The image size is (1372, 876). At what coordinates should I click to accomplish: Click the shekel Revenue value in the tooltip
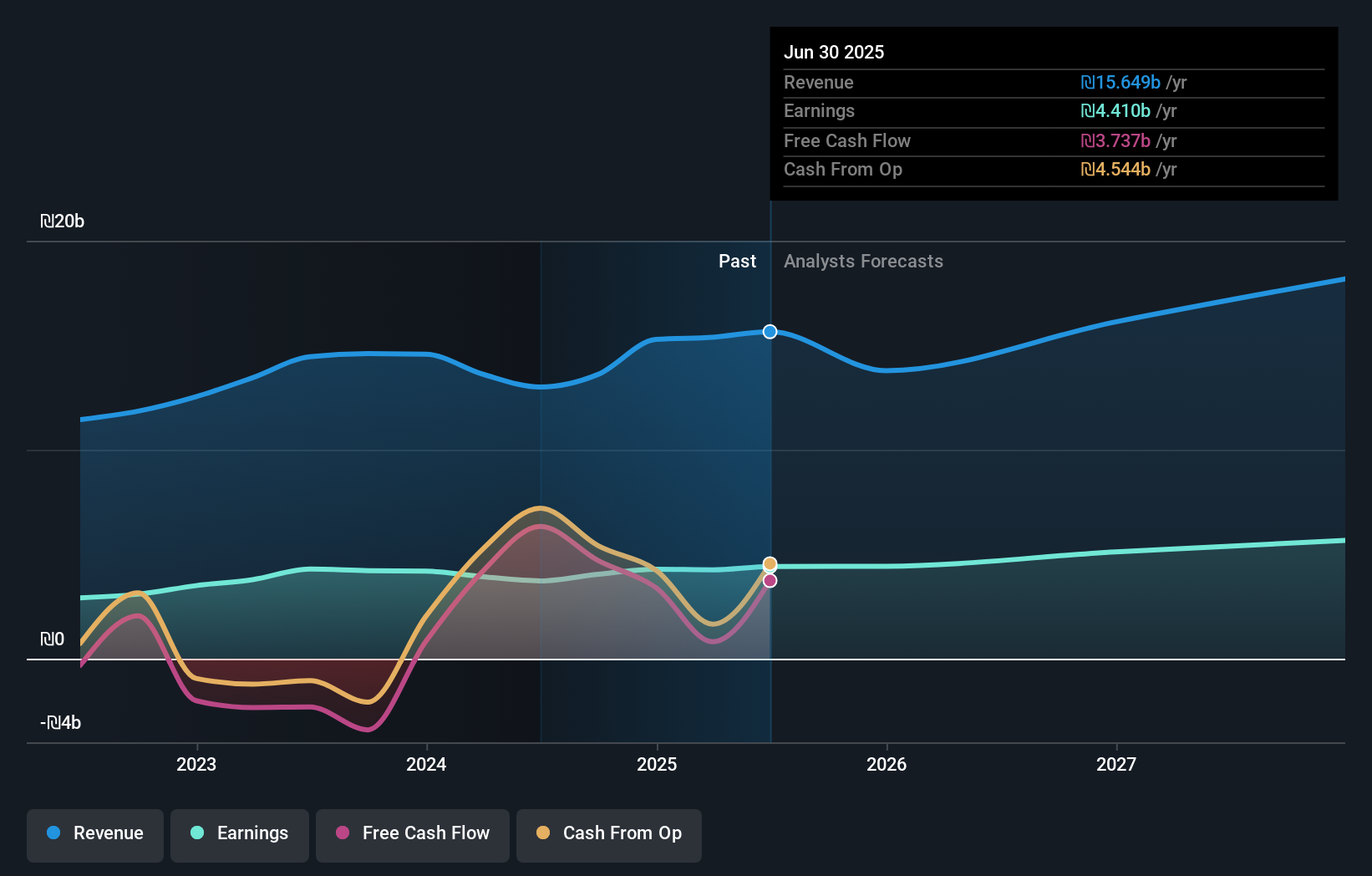click(1120, 83)
